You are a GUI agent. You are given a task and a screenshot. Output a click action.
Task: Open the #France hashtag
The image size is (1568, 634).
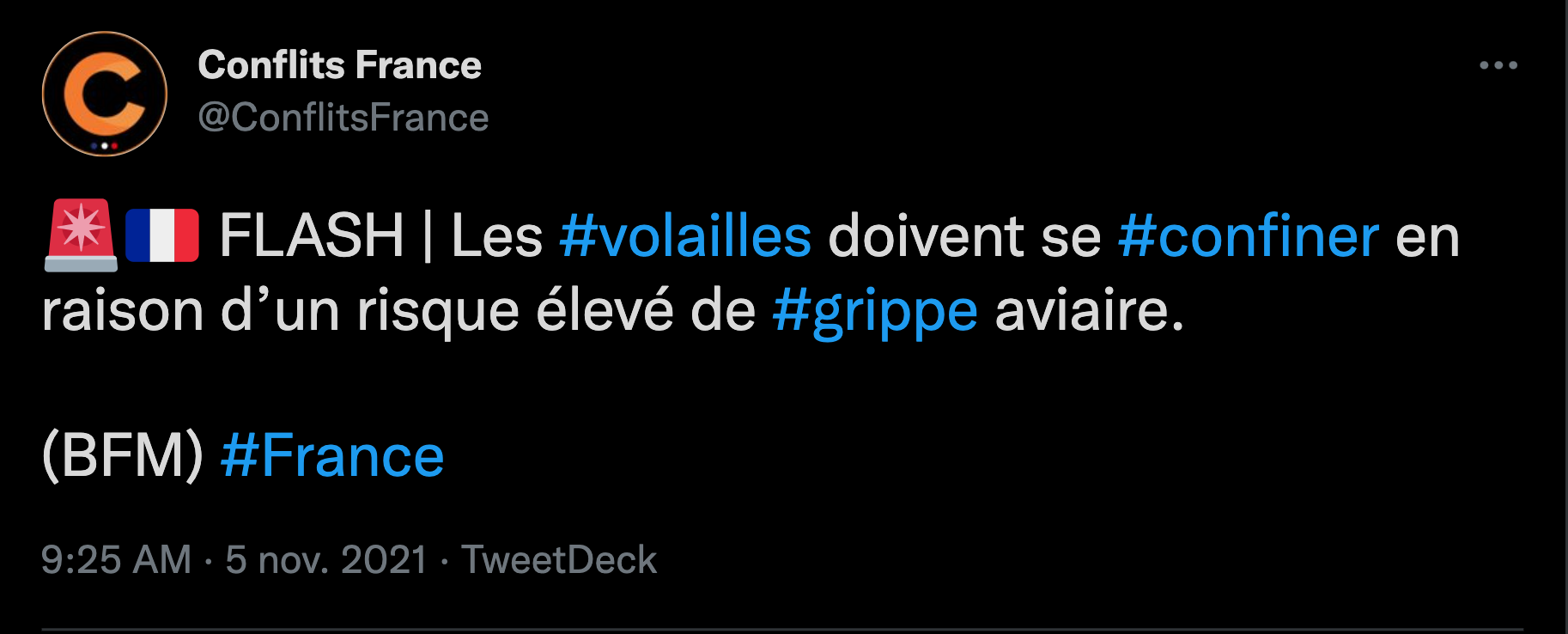tap(332, 456)
